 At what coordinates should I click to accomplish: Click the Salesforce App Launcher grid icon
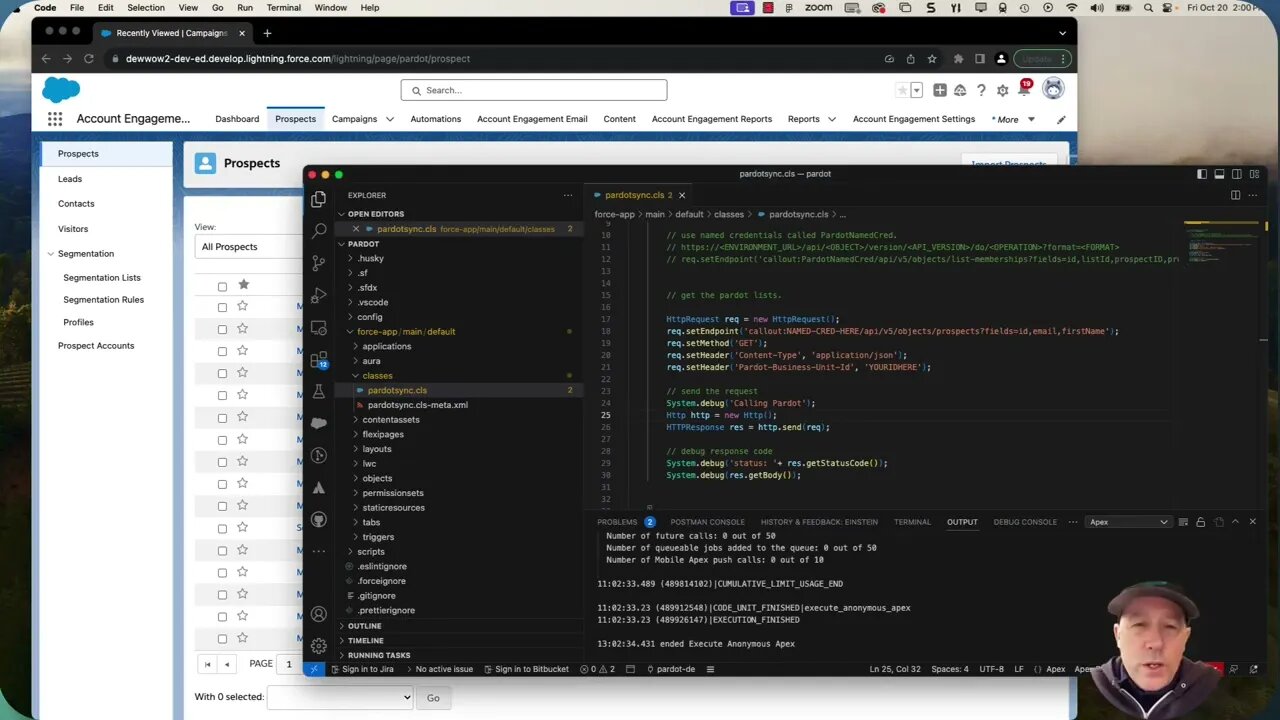point(55,119)
